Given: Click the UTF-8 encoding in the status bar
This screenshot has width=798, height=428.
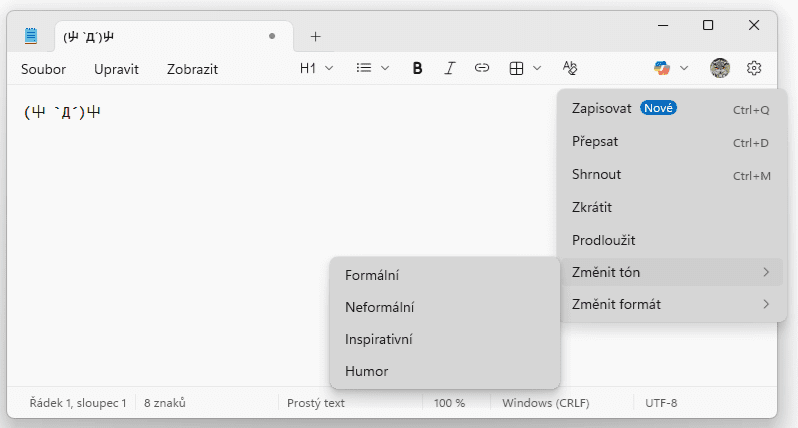Looking at the screenshot, I should 659,403.
